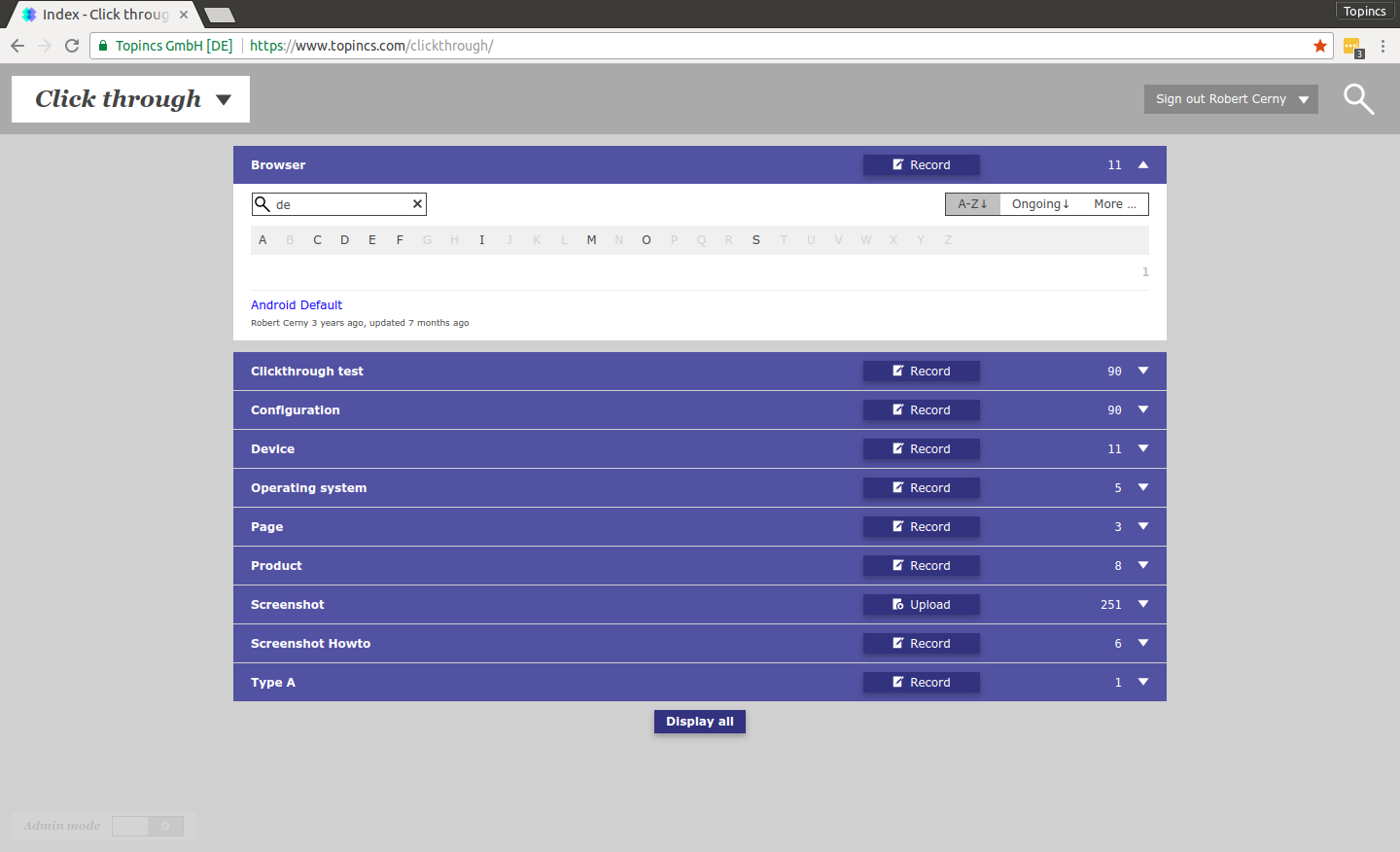Sort the list by Ongoing

(x=1040, y=204)
